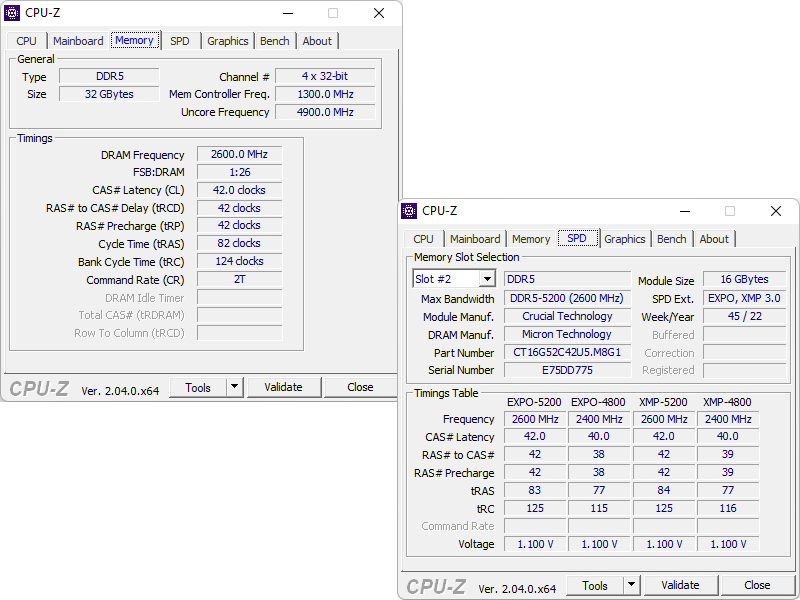Click the 4 x 32-bit Channel value
Screen dimensions: 800x600
325,76
